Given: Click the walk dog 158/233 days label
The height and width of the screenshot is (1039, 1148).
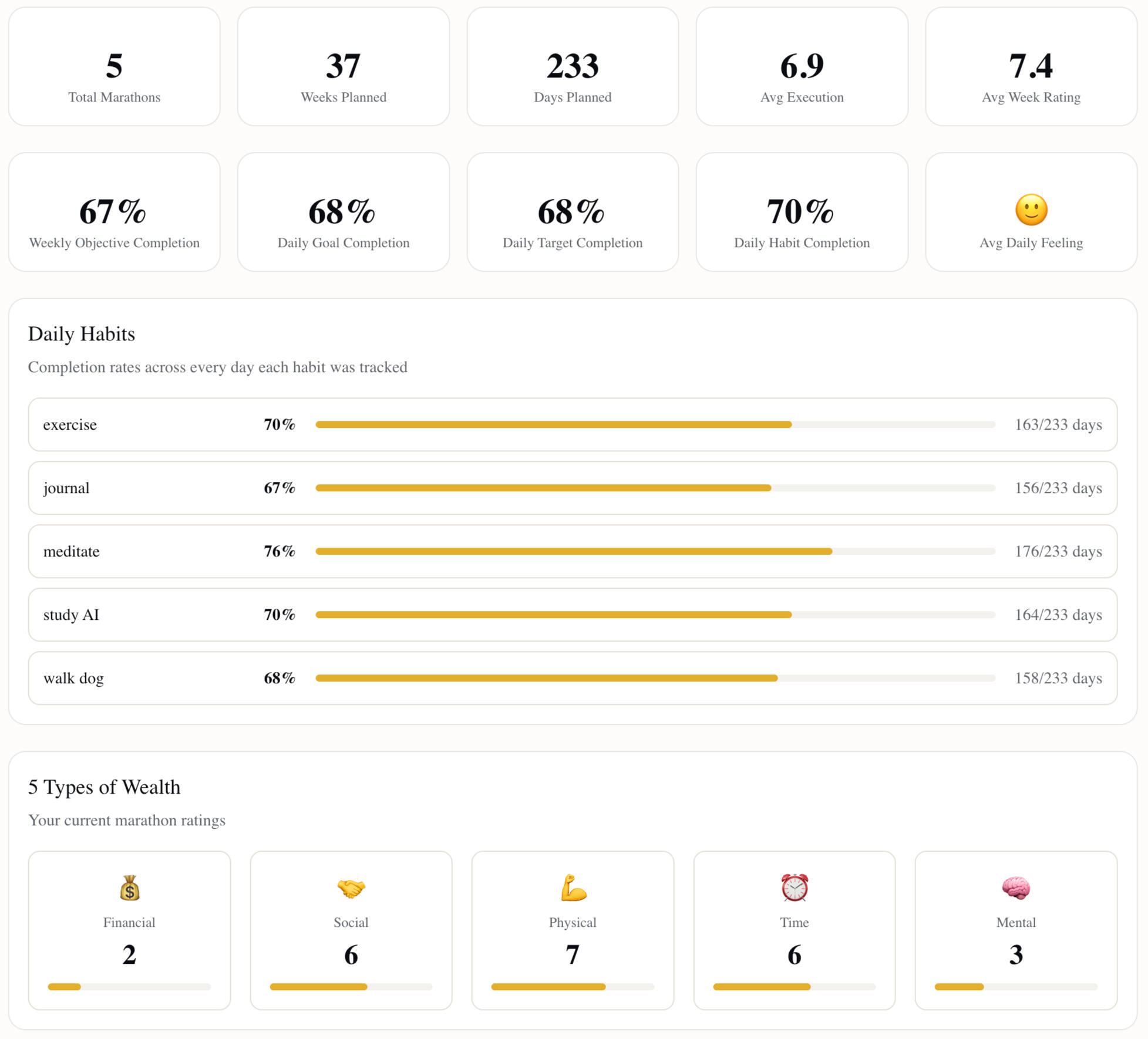Looking at the screenshot, I should click(1058, 678).
